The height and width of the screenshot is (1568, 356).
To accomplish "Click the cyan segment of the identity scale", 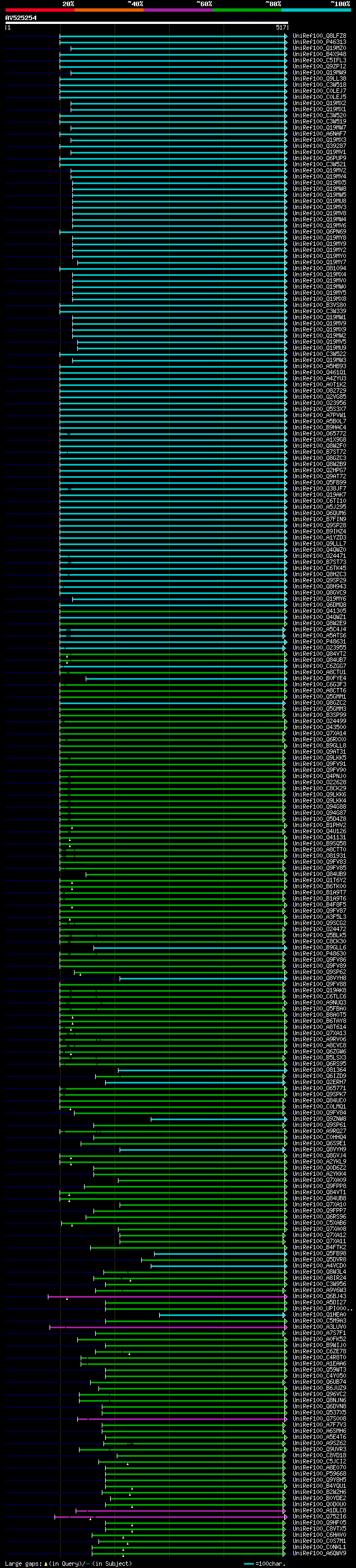I will (x=315, y=10).
